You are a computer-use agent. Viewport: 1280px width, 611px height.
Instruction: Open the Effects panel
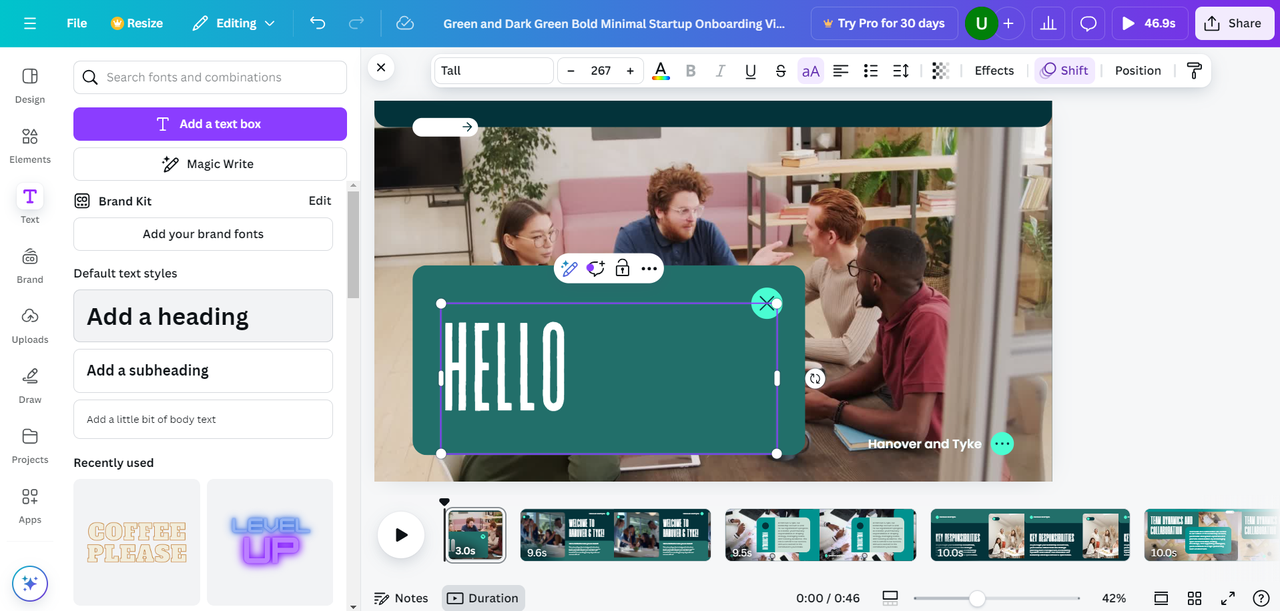(994, 70)
